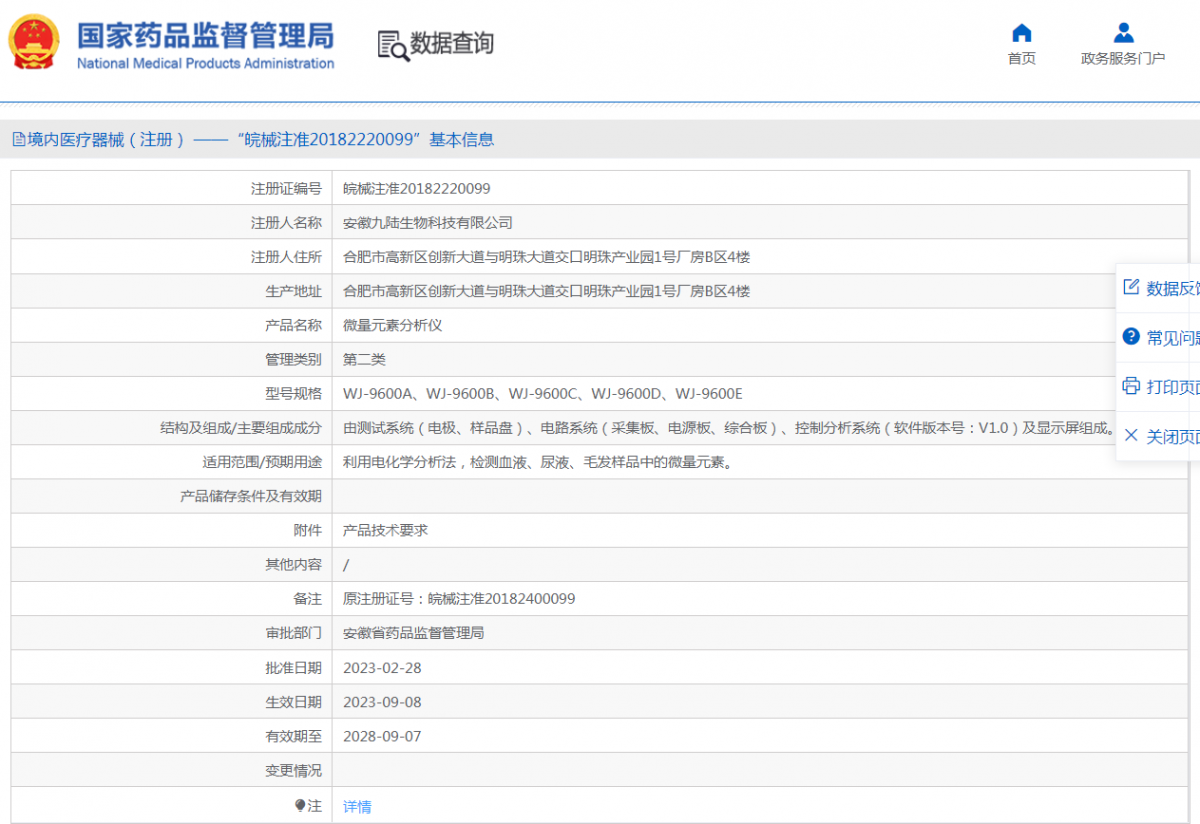Click the 产品储存条件及有效期 label cell

[172, 496]
